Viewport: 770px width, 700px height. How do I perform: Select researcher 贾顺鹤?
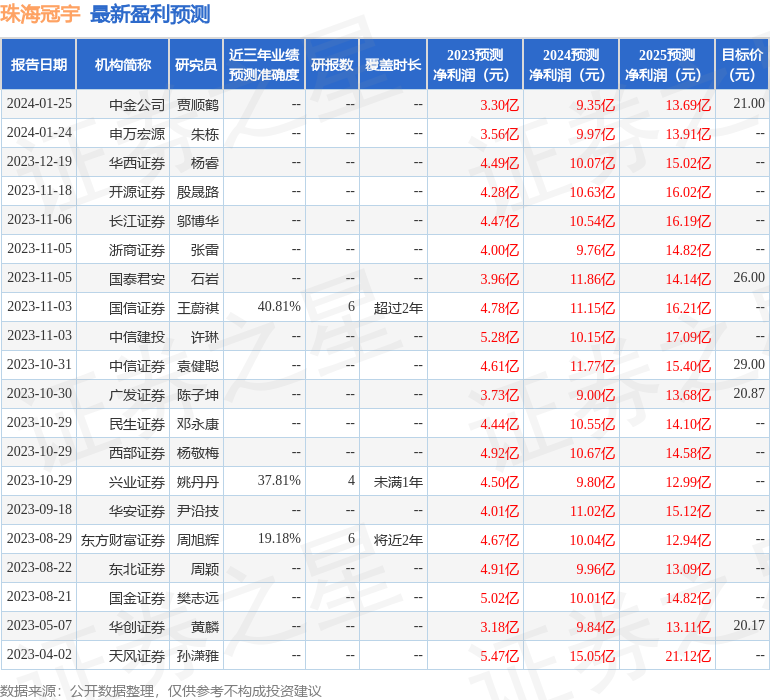(197, 105)
